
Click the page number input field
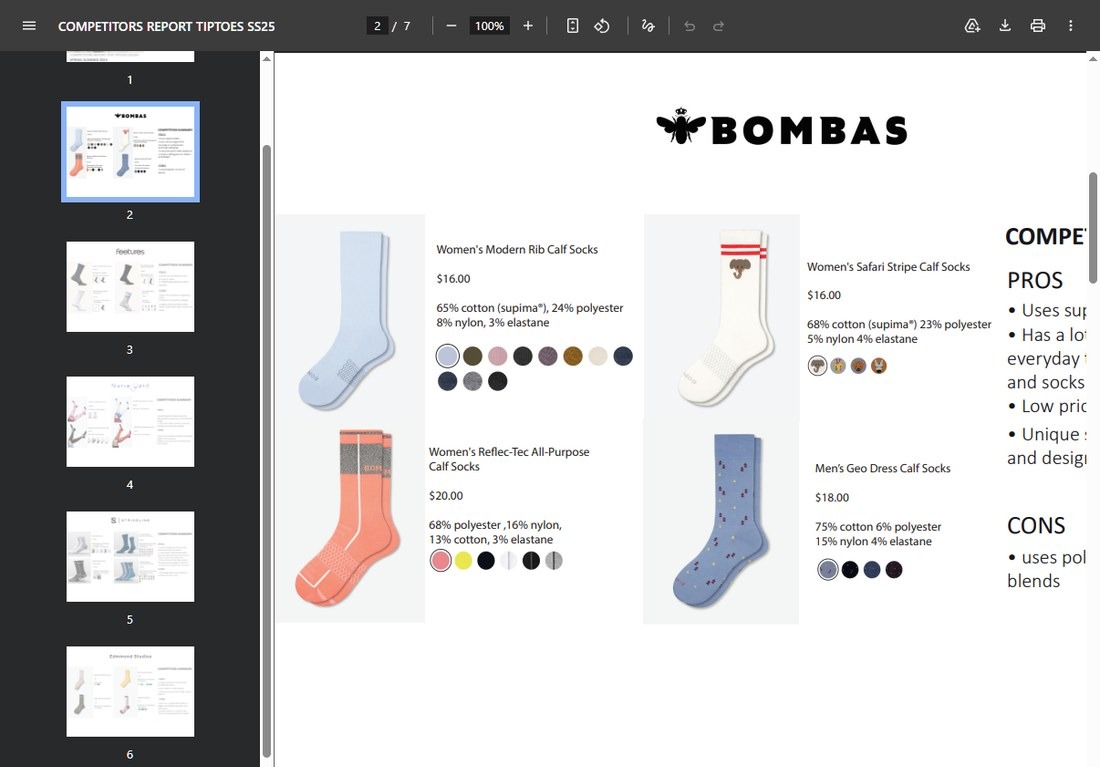point(377,26)
